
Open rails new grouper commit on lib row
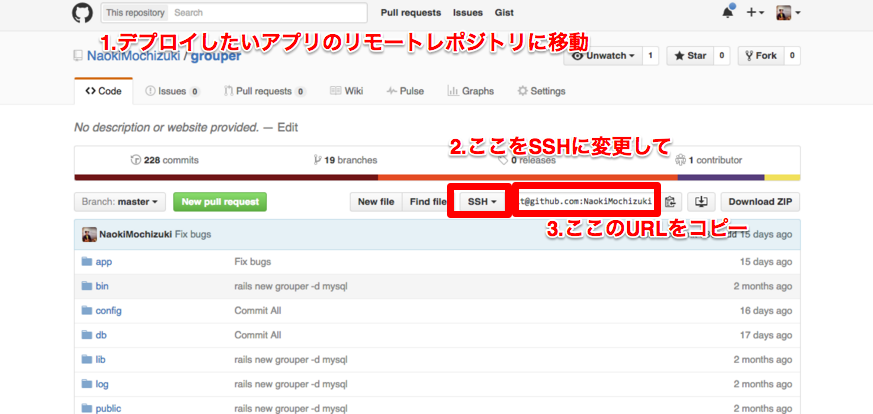[x=291, y=359]
